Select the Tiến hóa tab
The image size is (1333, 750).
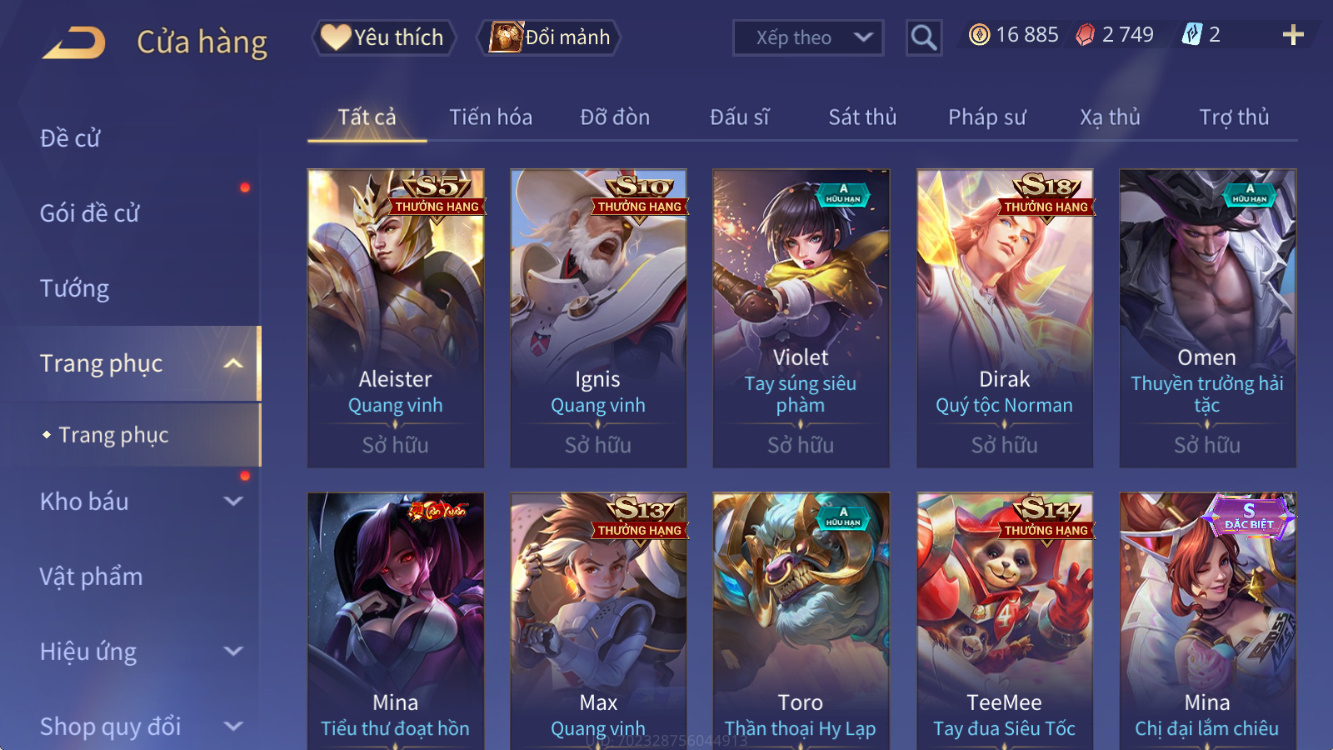pos(491,117)
